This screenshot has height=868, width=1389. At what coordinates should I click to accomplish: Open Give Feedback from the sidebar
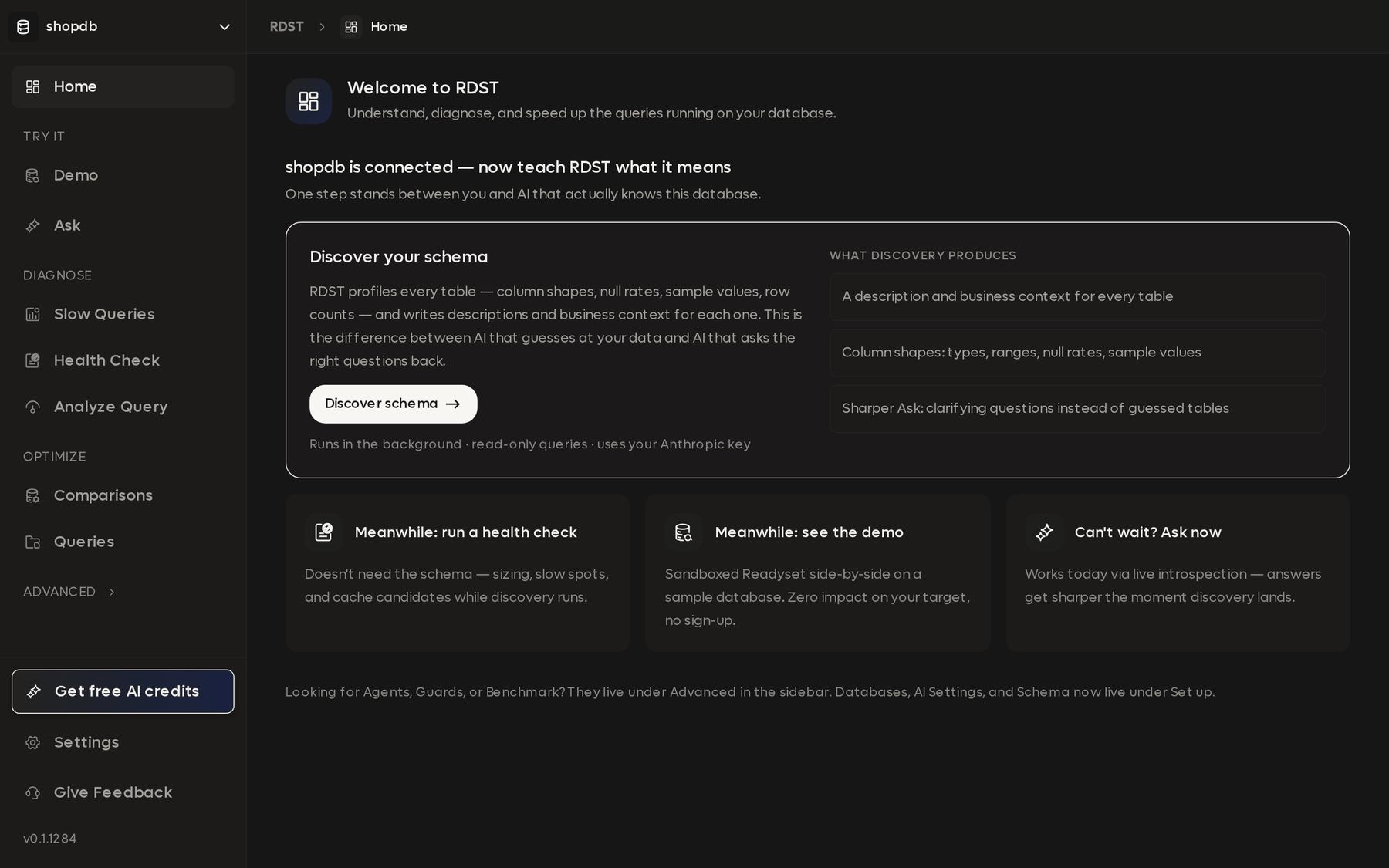tap(123, 792)
